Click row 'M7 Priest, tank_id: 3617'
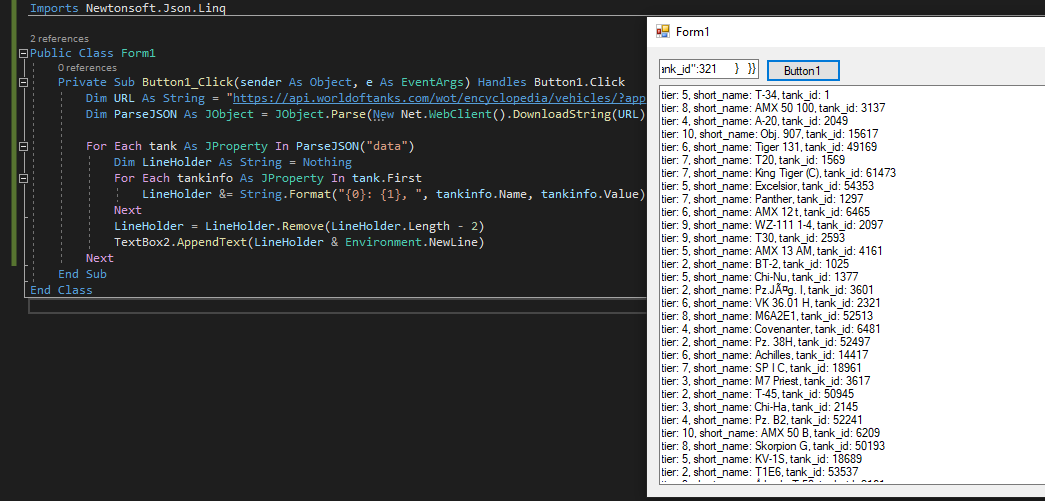Screen dimensions: 1045x501 click(x=765, y=380)
